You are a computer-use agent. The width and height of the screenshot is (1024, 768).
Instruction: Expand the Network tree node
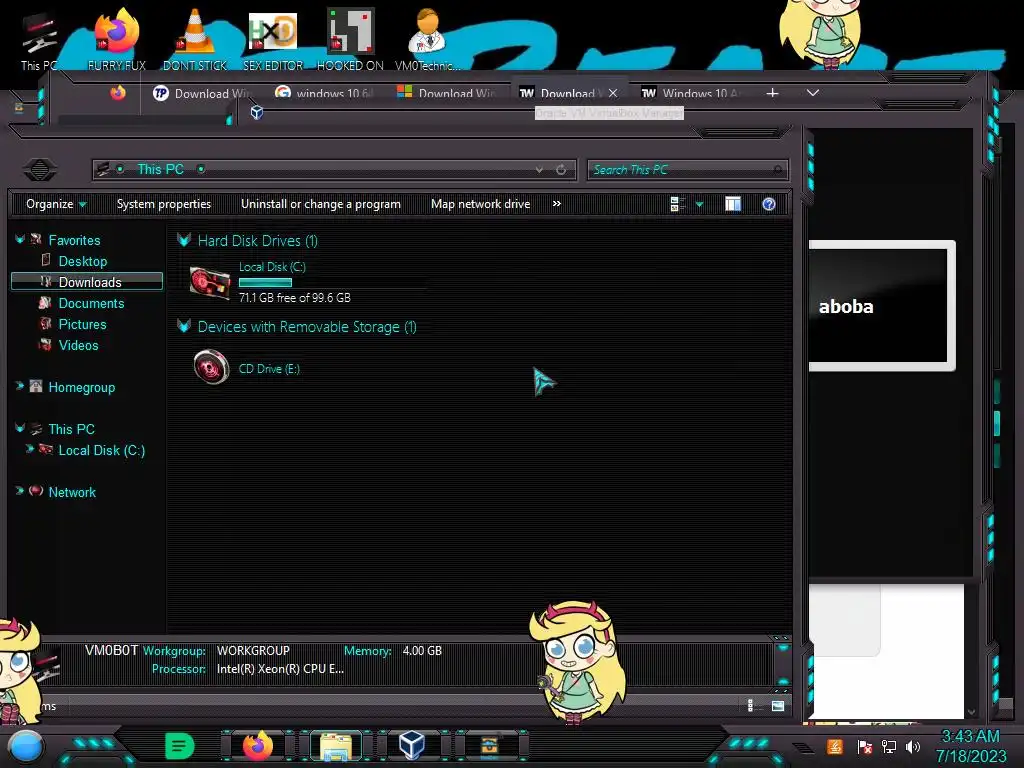20,490
